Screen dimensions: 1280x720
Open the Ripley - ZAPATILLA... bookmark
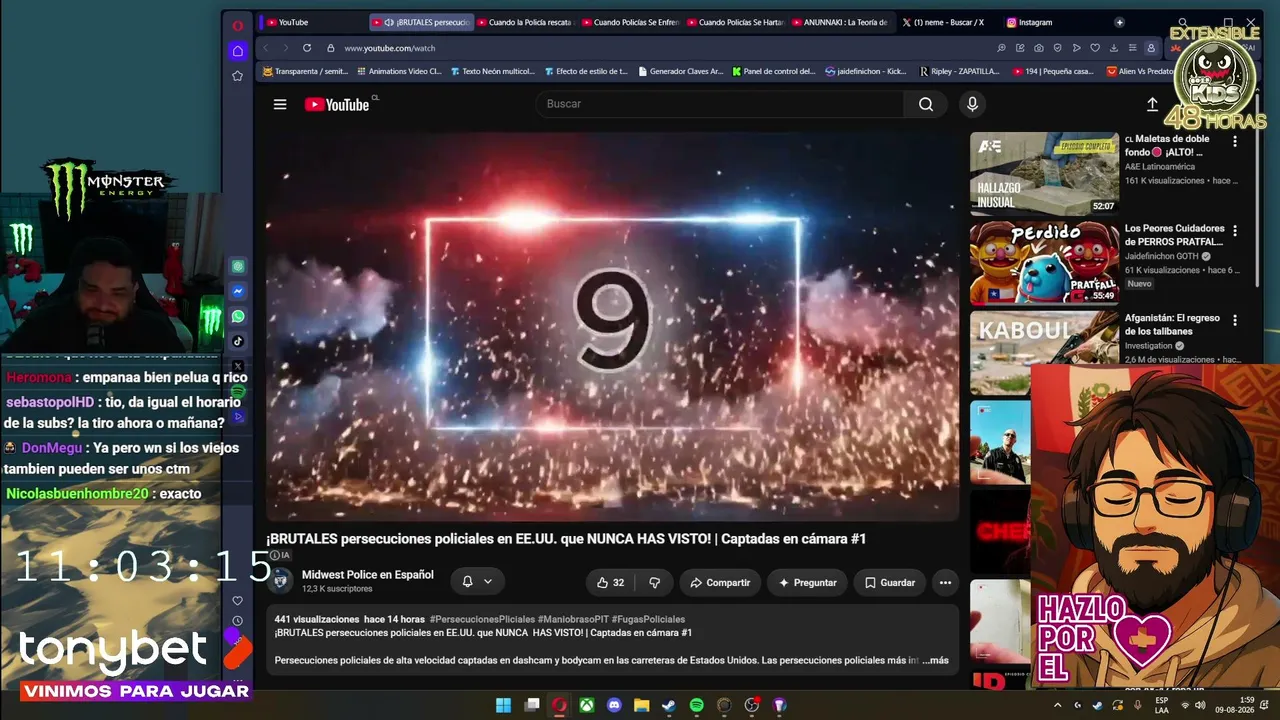(959, 71)
